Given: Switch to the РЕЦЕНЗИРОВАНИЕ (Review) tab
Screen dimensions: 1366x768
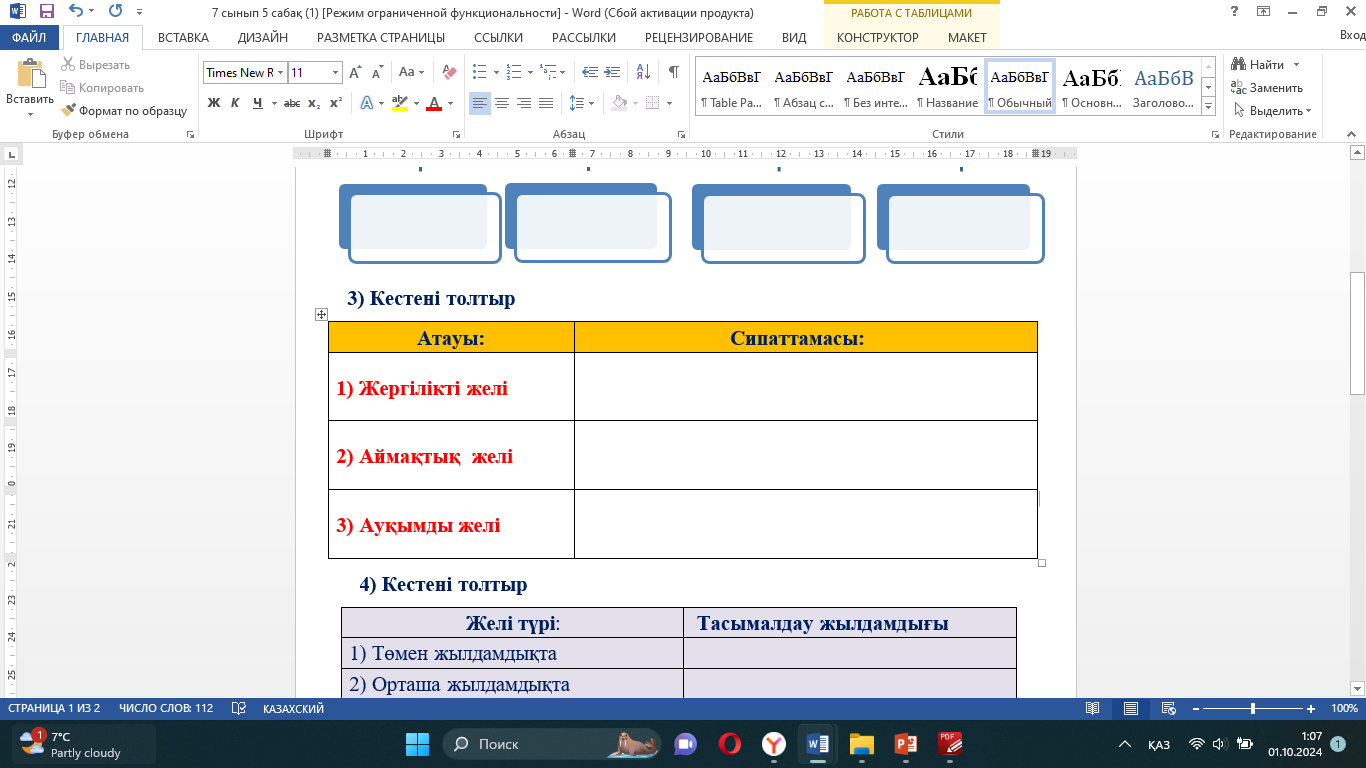Looking at the screenshot, I should [x=699, y=38].
